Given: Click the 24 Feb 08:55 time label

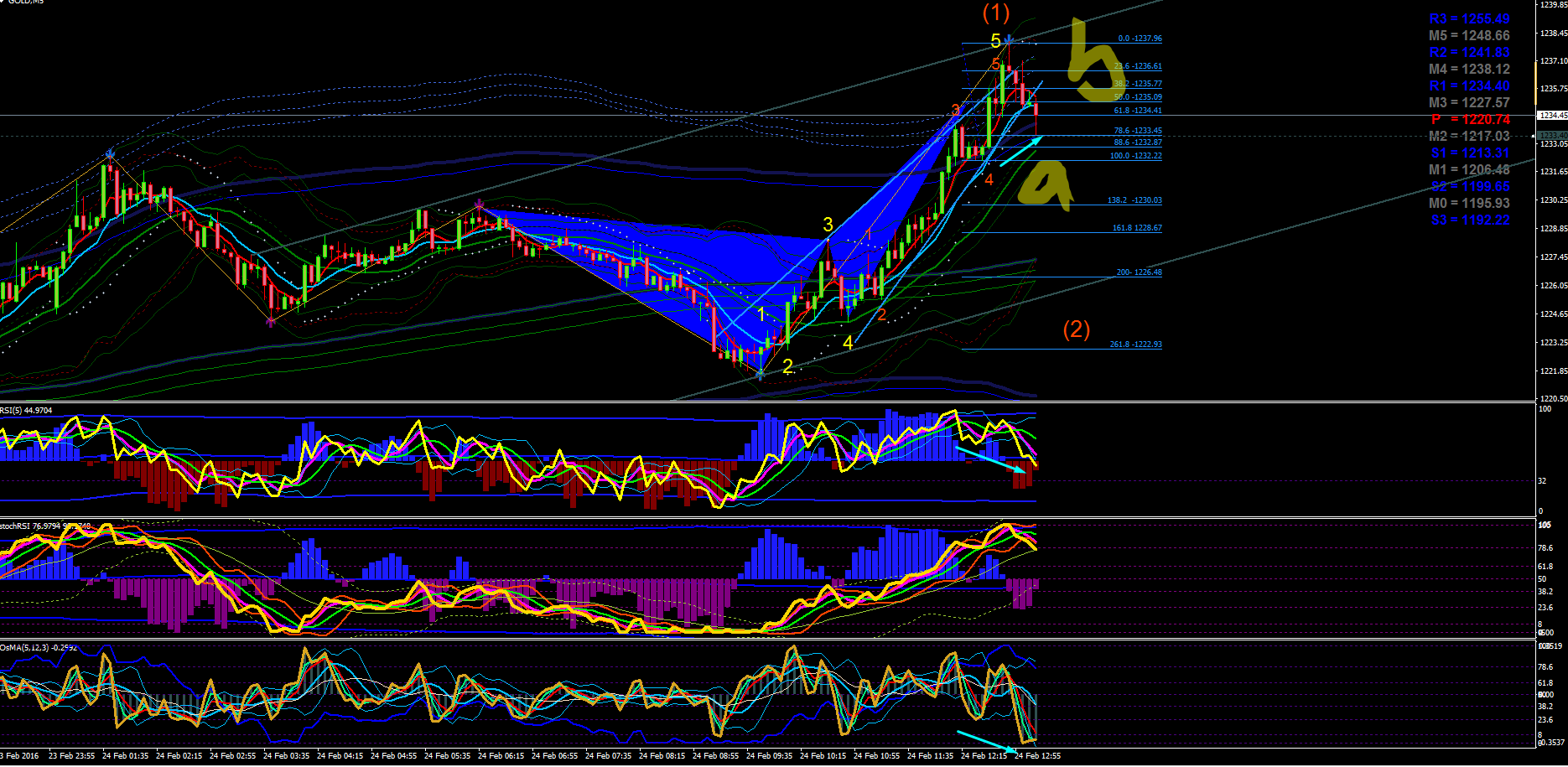Looking at the screenshot, I should [x=716, y=756].
